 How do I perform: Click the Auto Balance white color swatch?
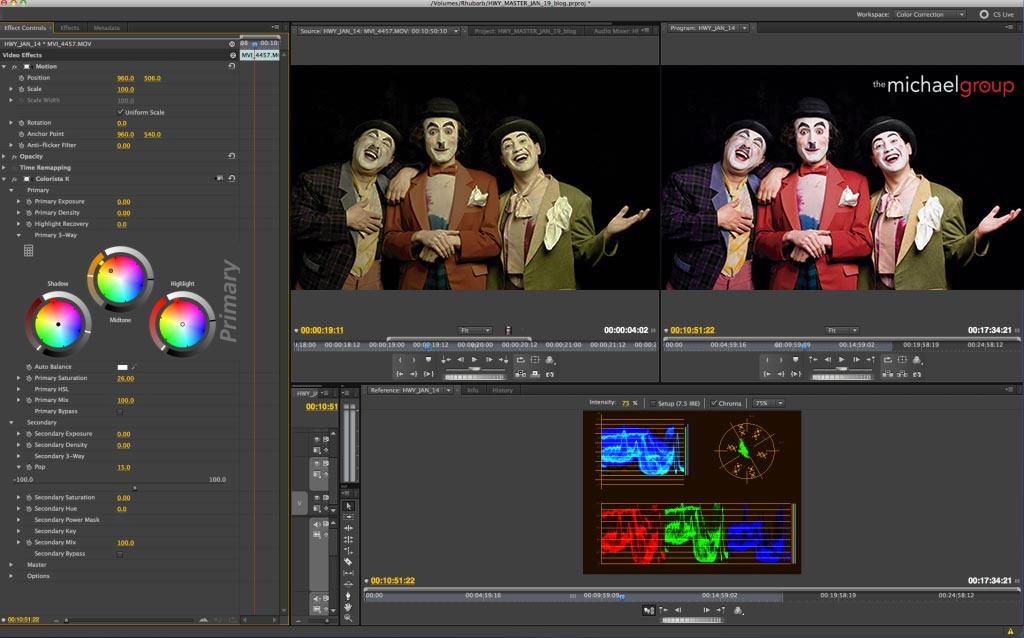[x=123, y=367]
